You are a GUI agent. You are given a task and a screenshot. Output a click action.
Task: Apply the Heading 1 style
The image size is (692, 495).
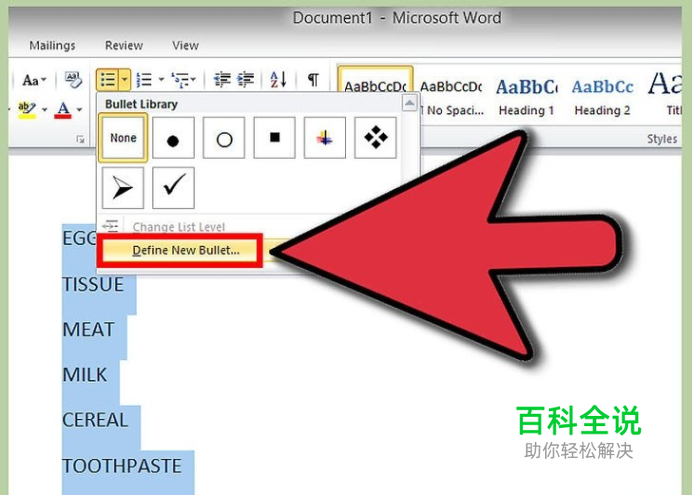tap(527, 97)
